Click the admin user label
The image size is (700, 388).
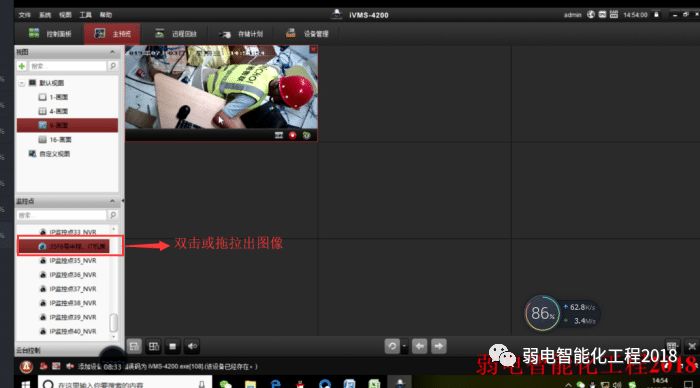572,15
